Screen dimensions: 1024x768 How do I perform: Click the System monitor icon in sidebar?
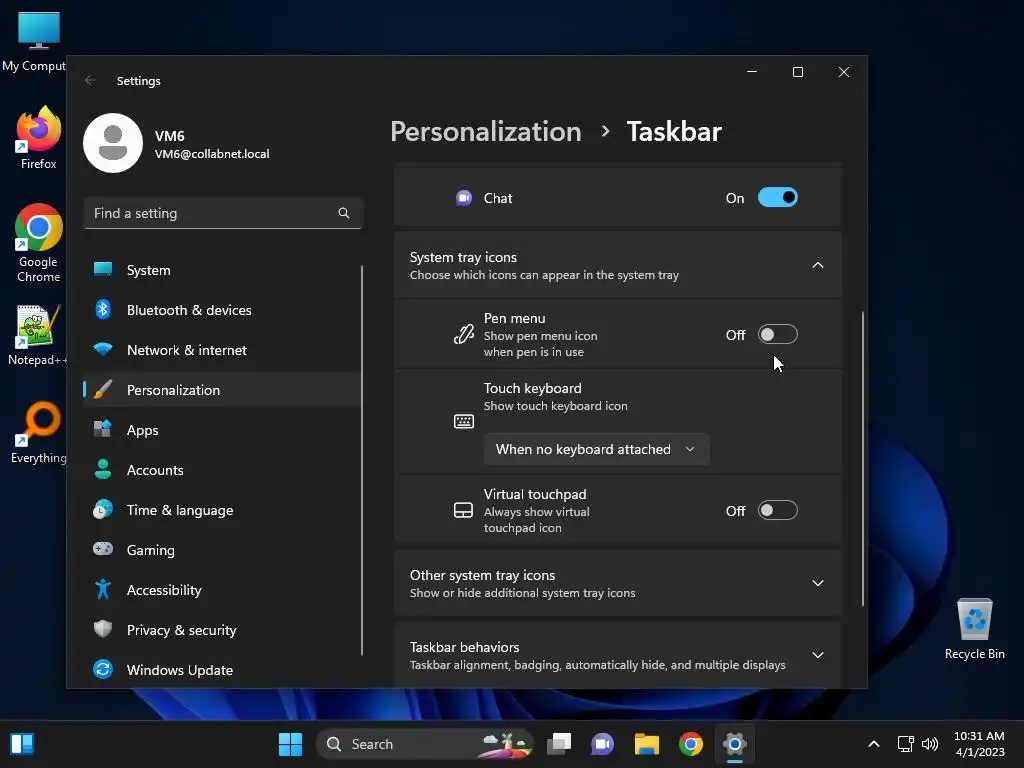click(103, 269)
